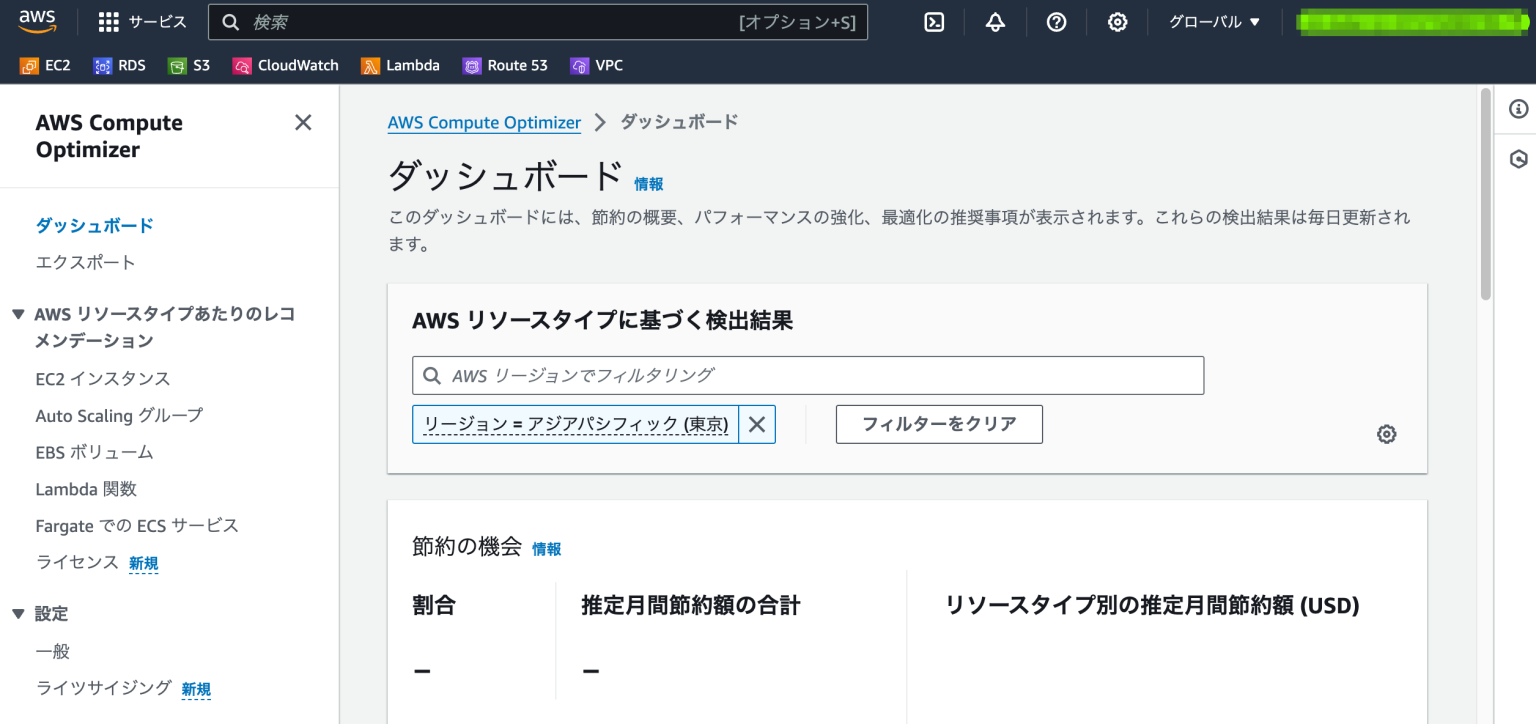Select the S3 favorite icon
Screen dimensions: 1536x724
coord(188,65)
